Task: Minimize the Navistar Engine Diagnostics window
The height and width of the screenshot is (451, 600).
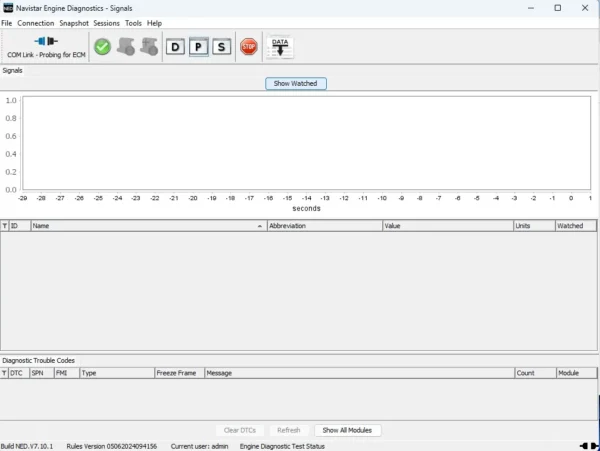Action: (531, 8)
